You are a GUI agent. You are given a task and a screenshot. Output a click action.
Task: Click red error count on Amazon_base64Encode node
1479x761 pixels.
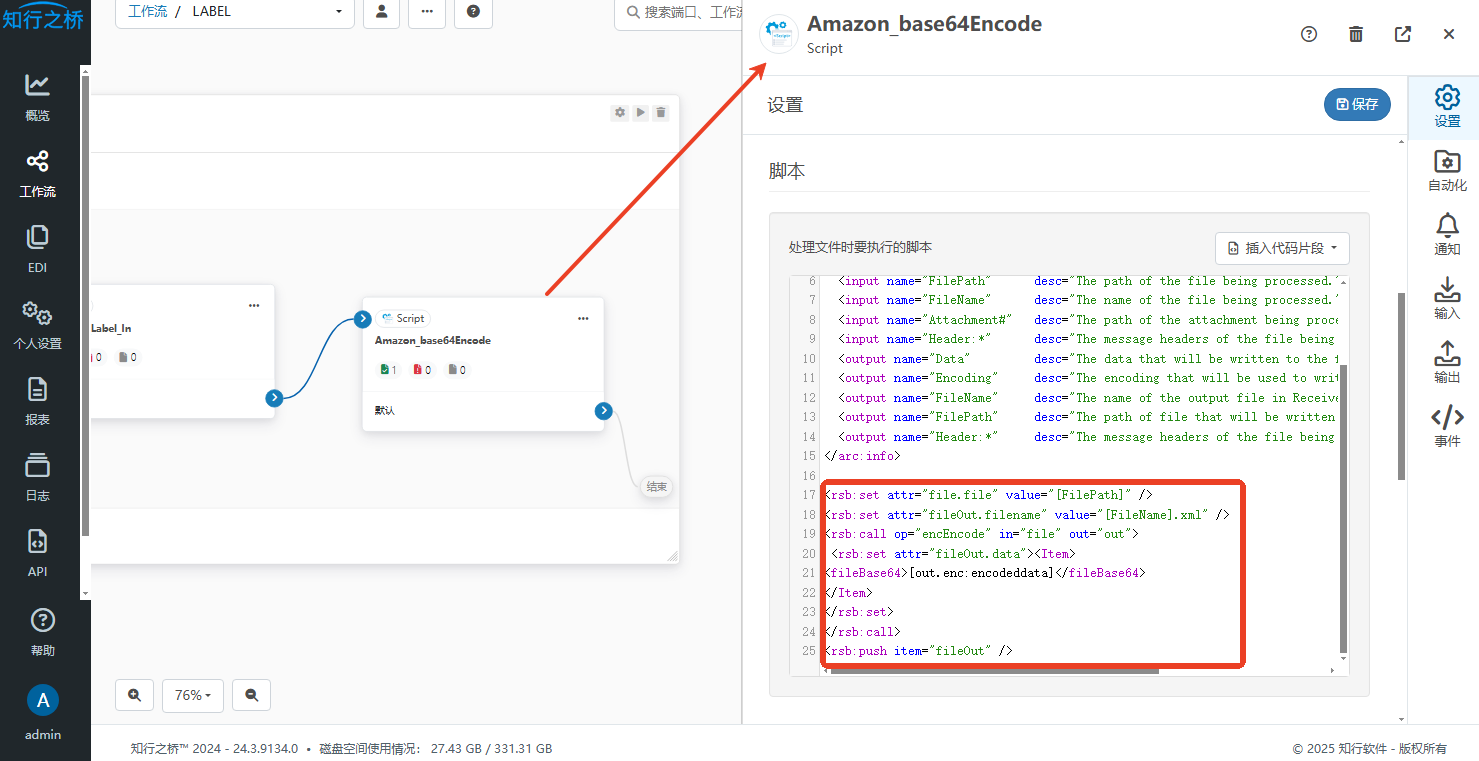coord(422,370)
